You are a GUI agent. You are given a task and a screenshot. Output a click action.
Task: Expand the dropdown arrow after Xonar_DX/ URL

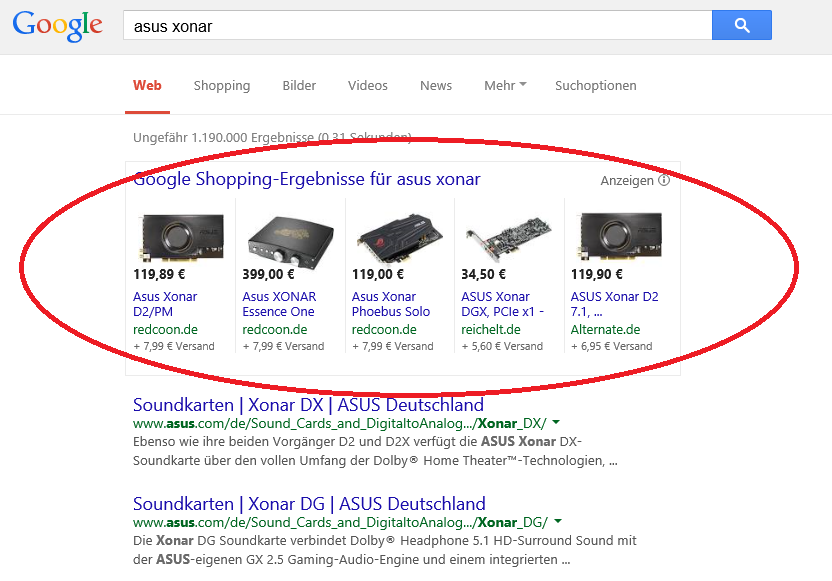[x=556, y=423]
